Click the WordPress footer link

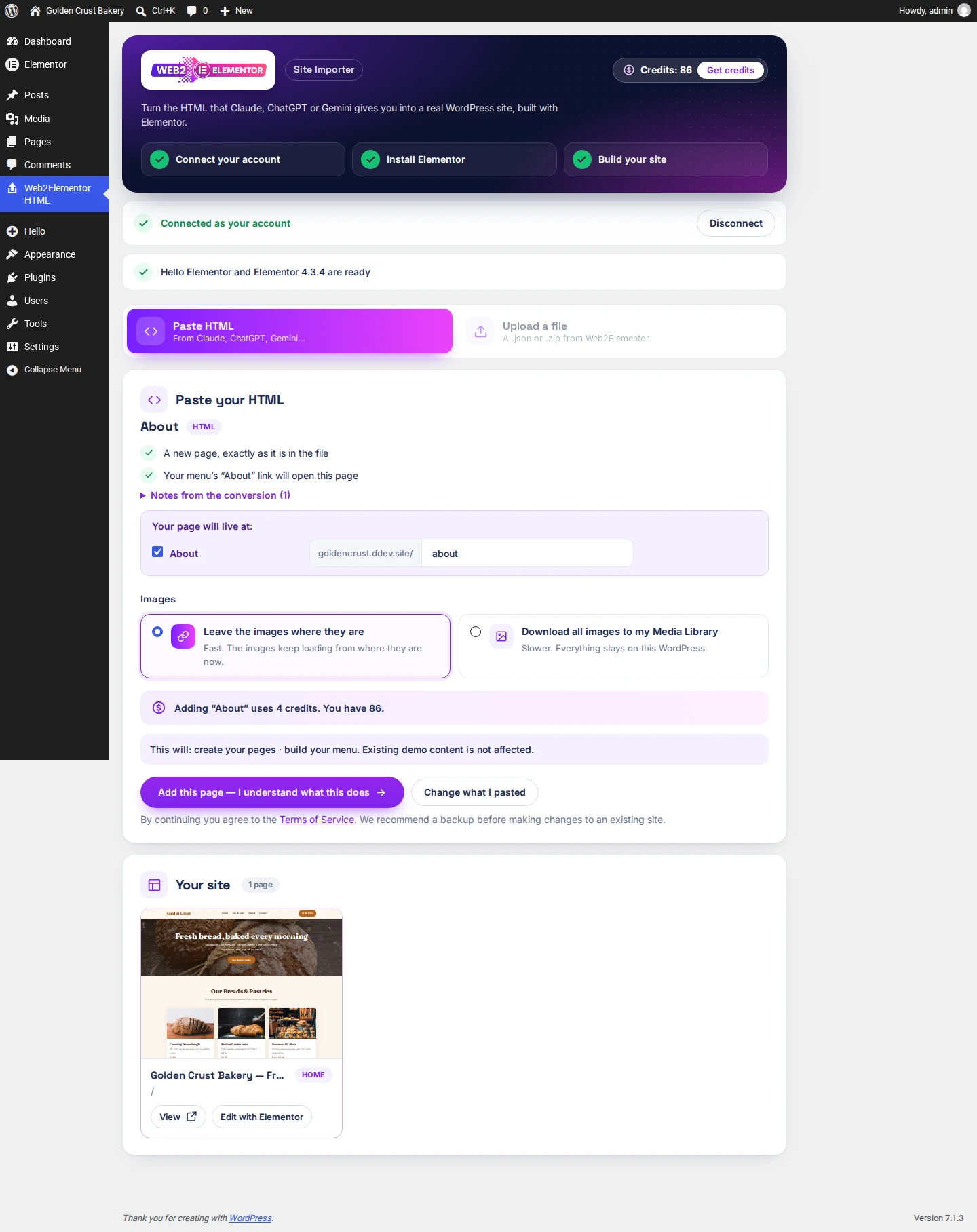click(x=250, y=1218)
